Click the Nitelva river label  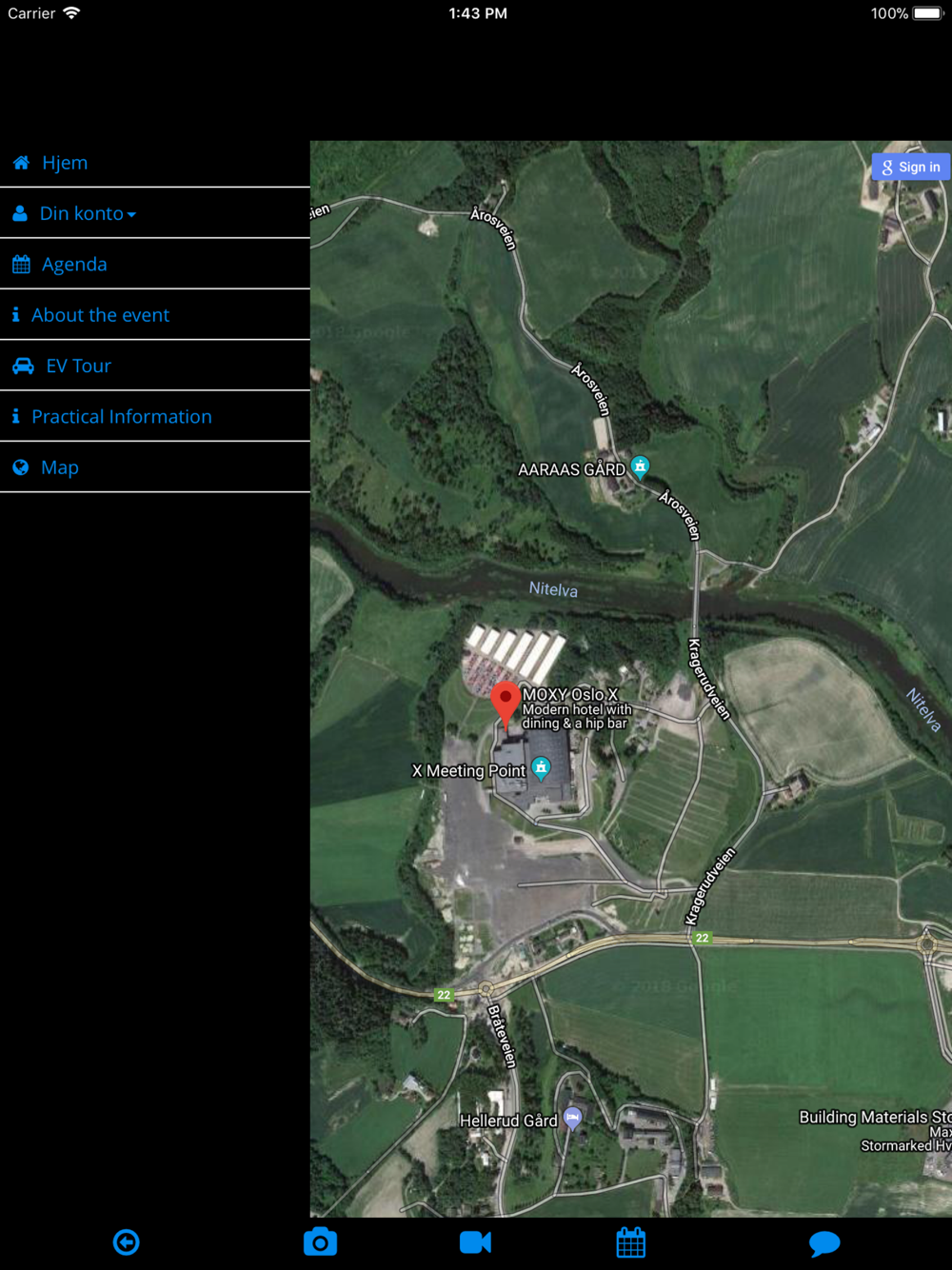(x=553, y=589)
